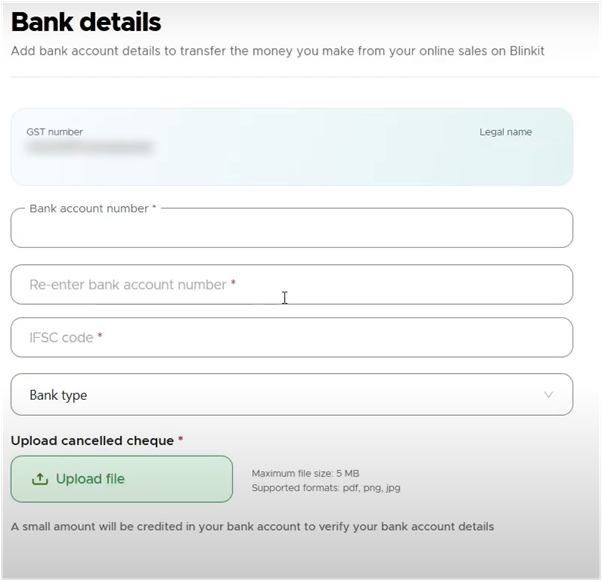Click the Upload cancelled cheque label
602x581 pixels.
(x=92, y=440)
